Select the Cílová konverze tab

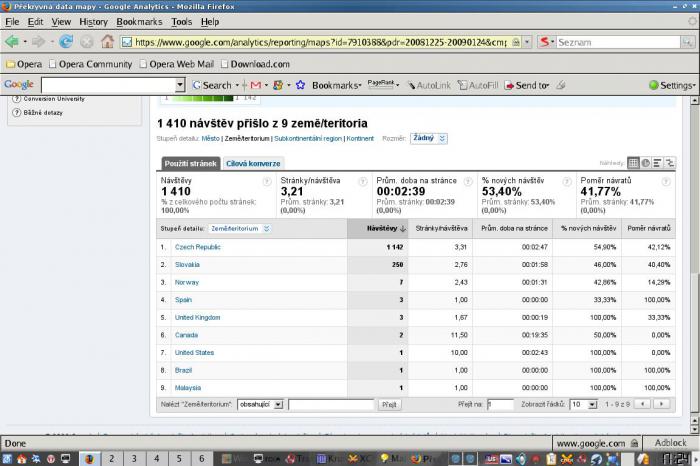tap(253, 164)
